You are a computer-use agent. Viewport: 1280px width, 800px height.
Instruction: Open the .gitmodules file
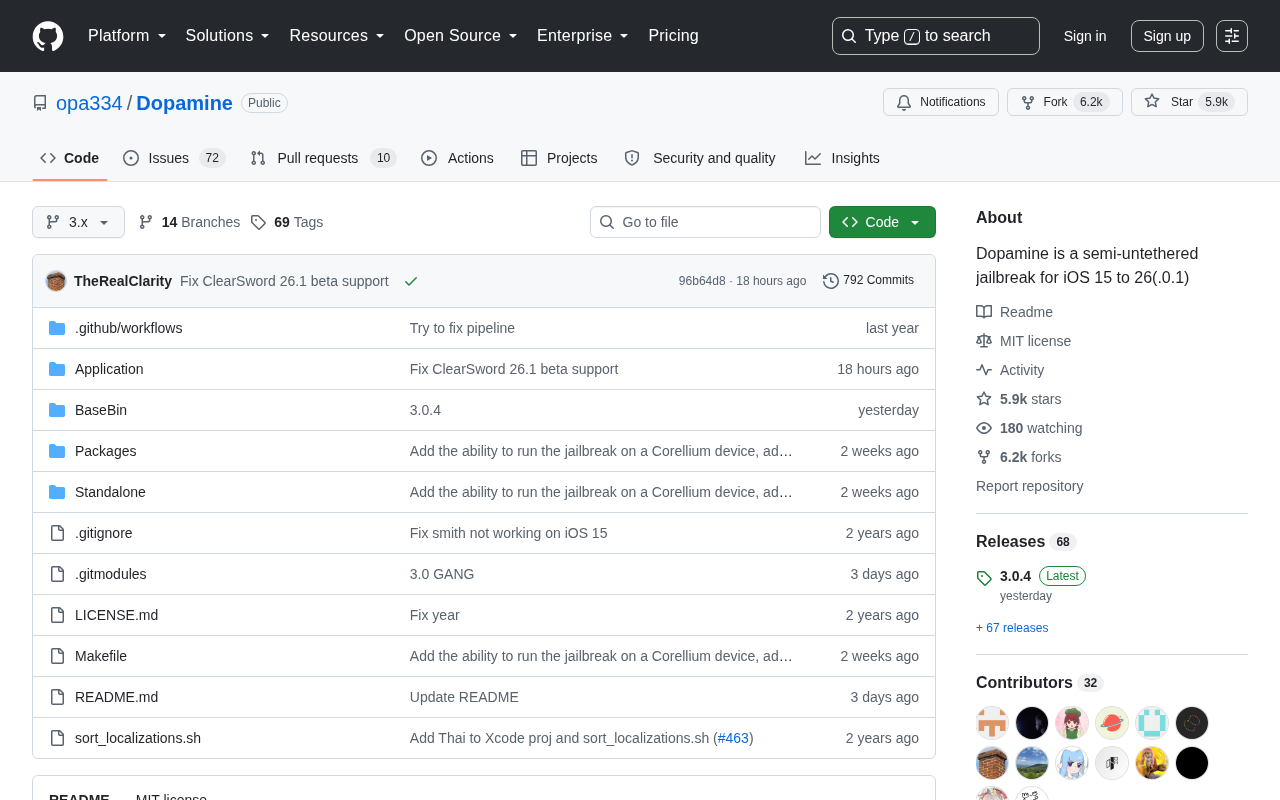pyautogui.click(x=111, y=574)
